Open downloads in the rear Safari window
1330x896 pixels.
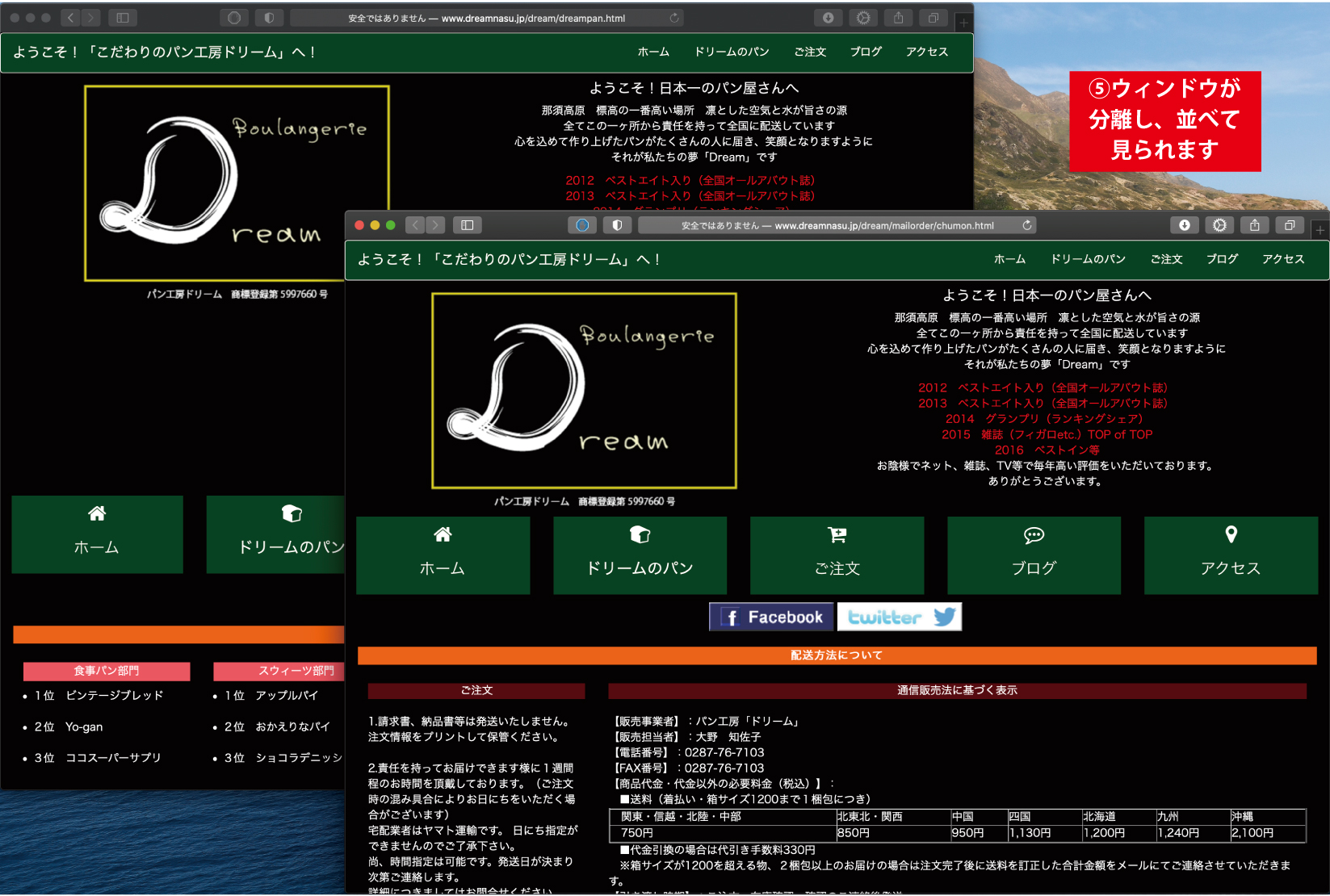[x=829, y=18]
